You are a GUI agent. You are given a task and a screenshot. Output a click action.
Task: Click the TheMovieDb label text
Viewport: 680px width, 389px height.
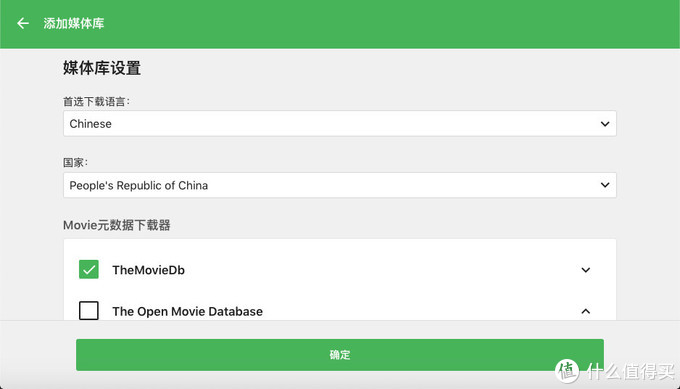coord(148,270)
